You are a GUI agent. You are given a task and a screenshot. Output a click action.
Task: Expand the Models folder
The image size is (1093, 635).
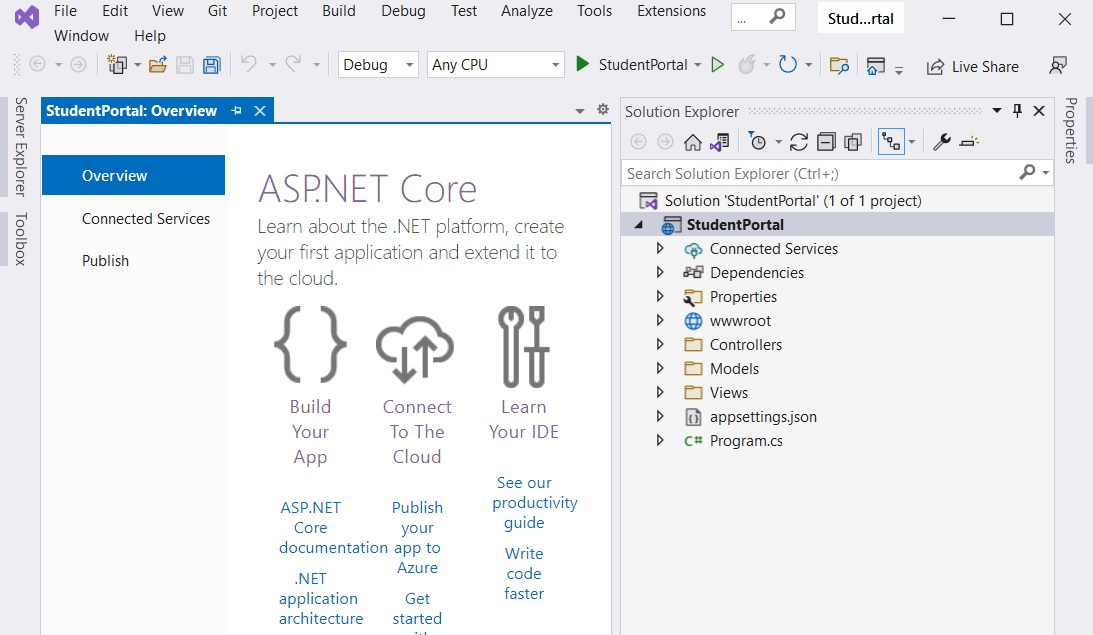click(x=659, y=368)
